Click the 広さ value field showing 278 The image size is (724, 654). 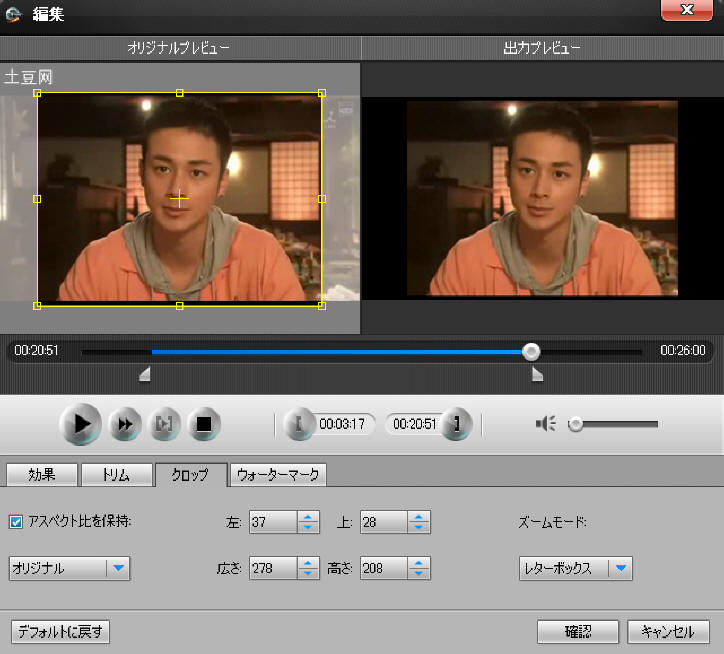click(x=273, y=568)
